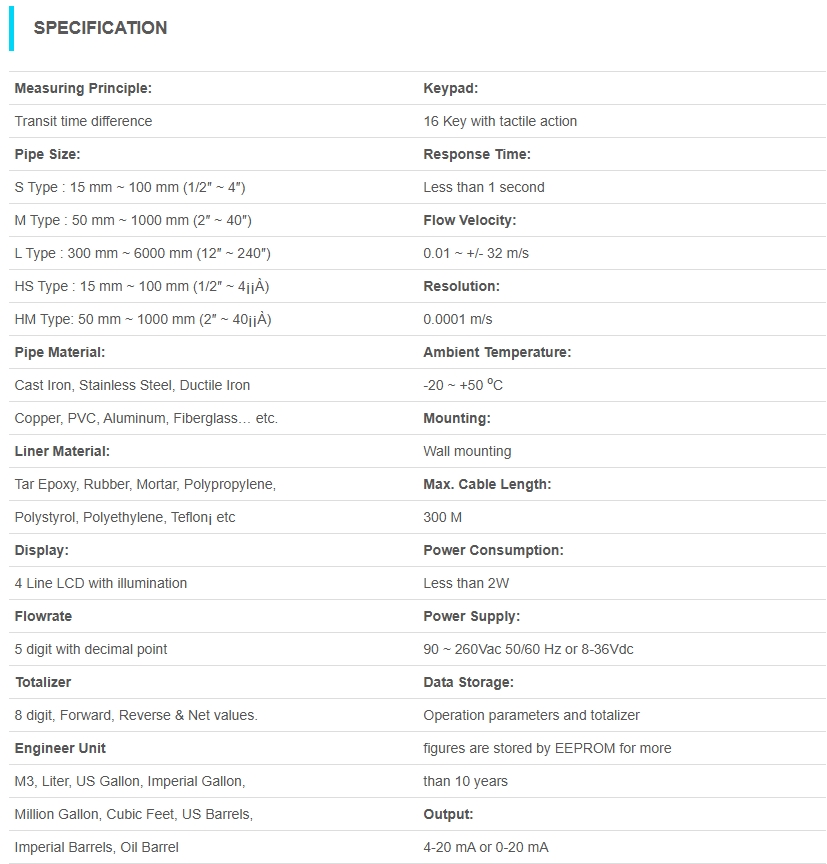
Task: Click the Response Time label
Action: coord(477,154)
